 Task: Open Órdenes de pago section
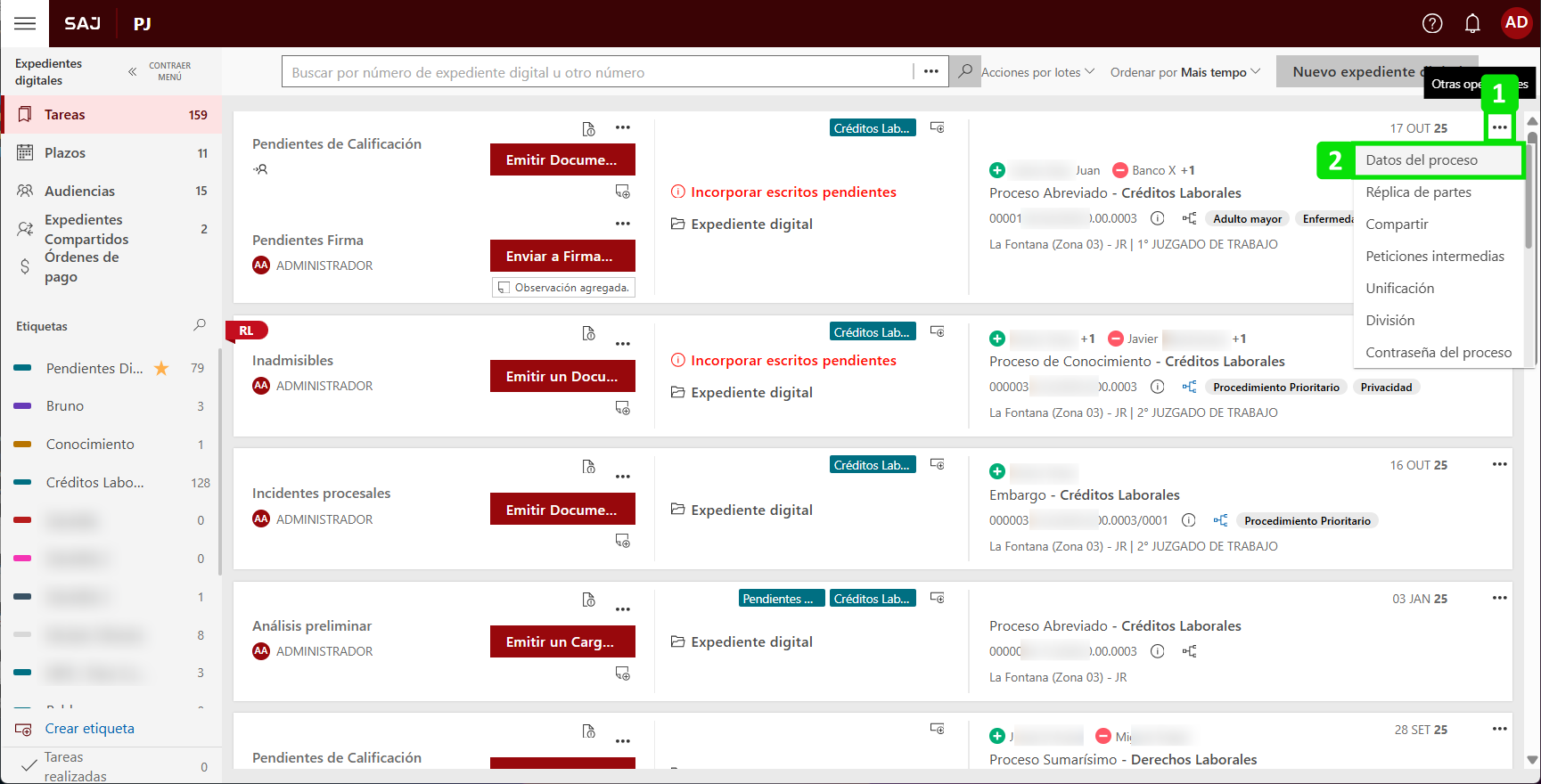111,266
